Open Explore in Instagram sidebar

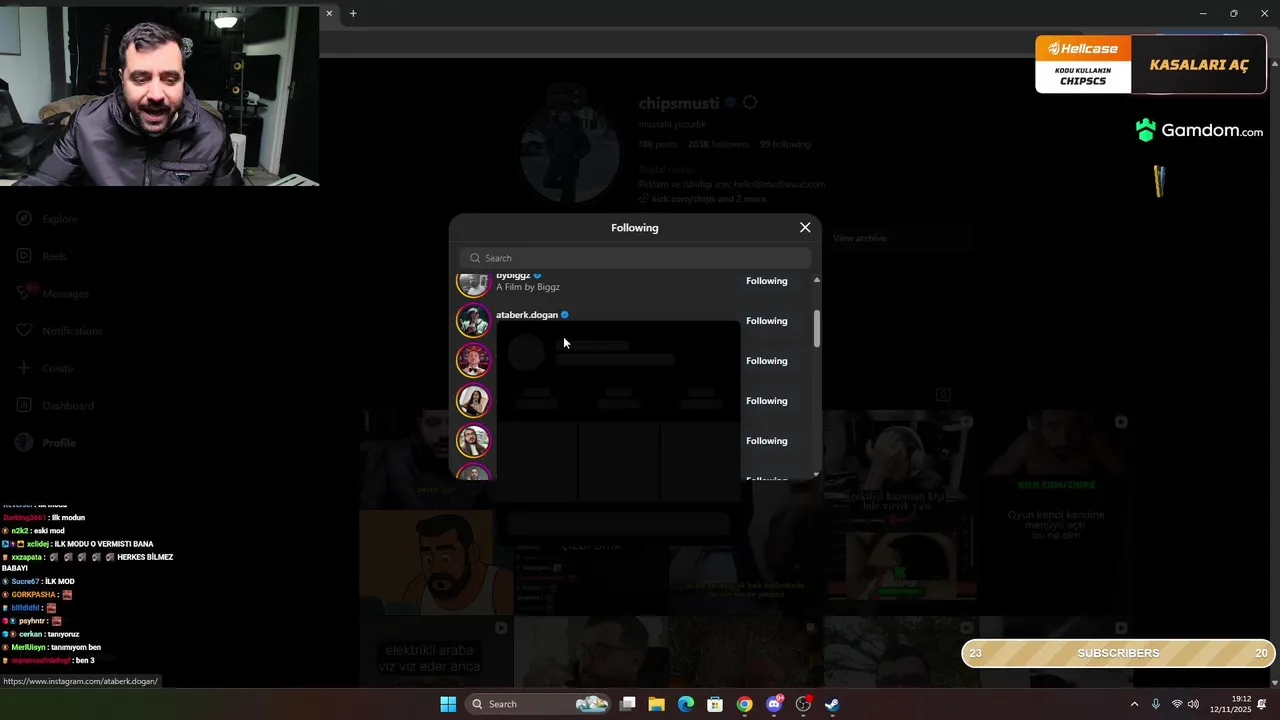pyautogui.click(x=46, y=219)
